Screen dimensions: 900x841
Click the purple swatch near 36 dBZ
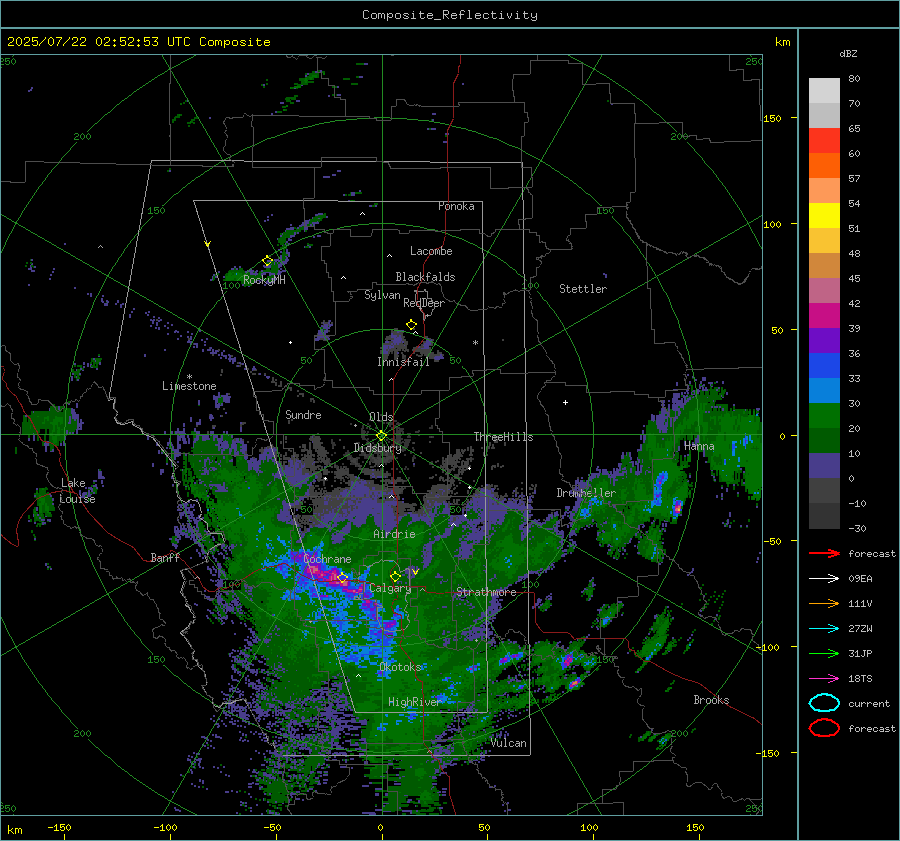tap(824, 341)
